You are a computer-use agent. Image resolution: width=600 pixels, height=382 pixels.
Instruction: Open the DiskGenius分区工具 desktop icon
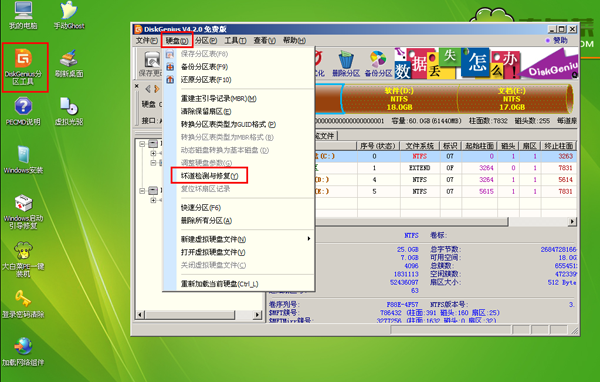(24, 67)
